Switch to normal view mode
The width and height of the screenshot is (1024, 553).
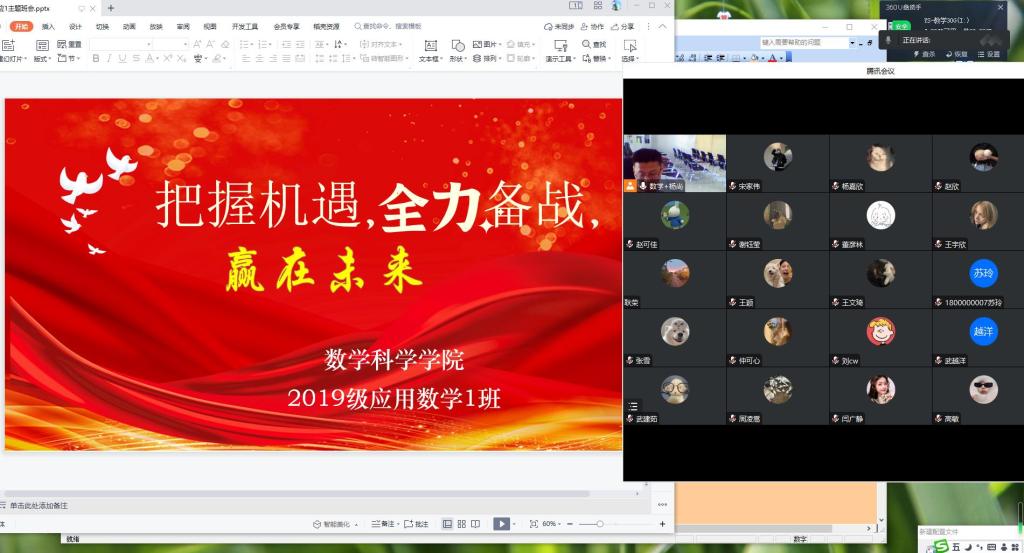pyautogui.click(x=447, y=524)
